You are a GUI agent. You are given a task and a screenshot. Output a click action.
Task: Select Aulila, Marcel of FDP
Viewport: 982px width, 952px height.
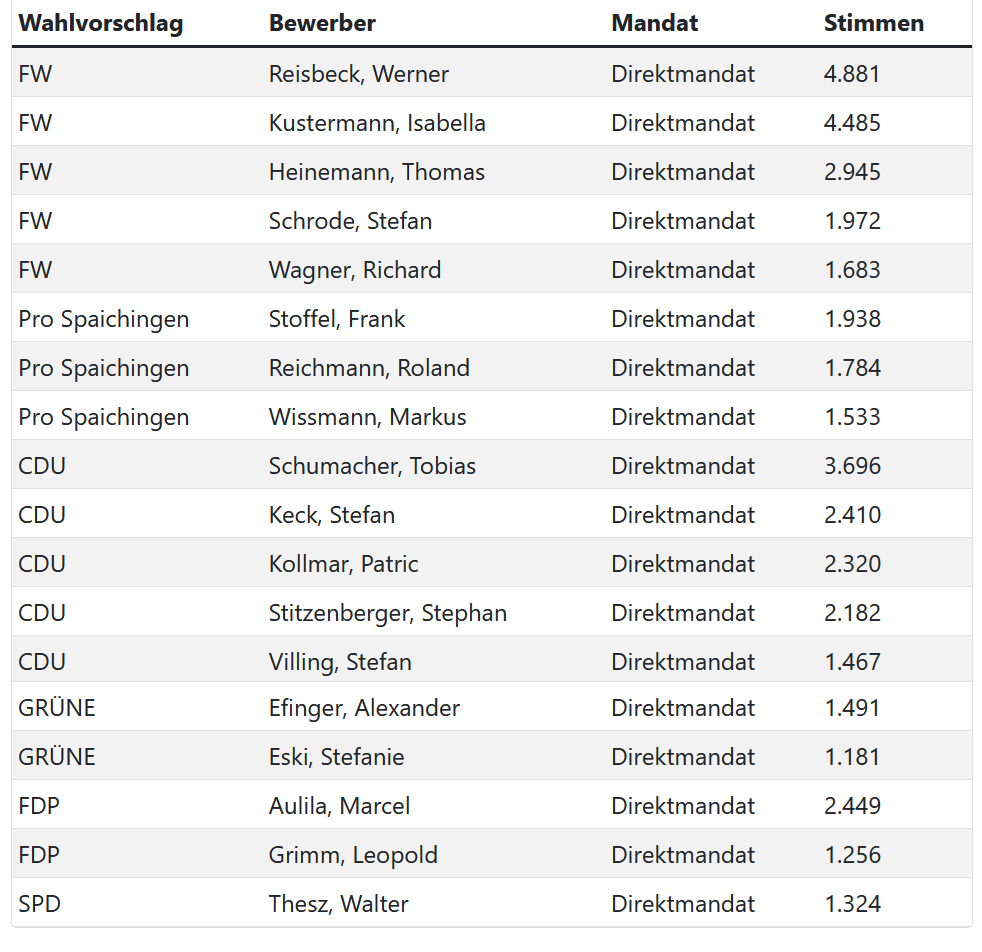pyautogui.click(x=339, y=806)
